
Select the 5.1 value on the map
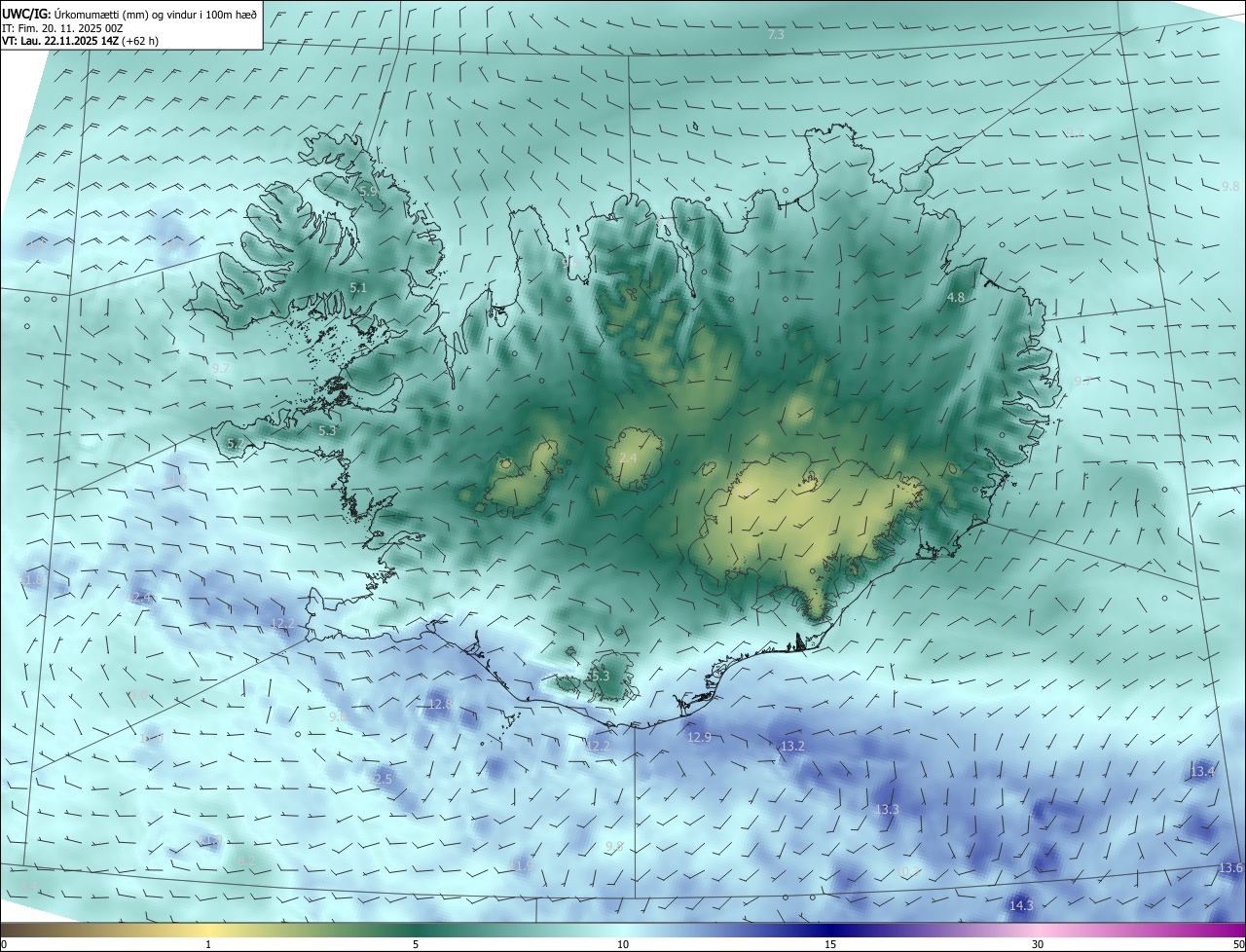point(358,287)
